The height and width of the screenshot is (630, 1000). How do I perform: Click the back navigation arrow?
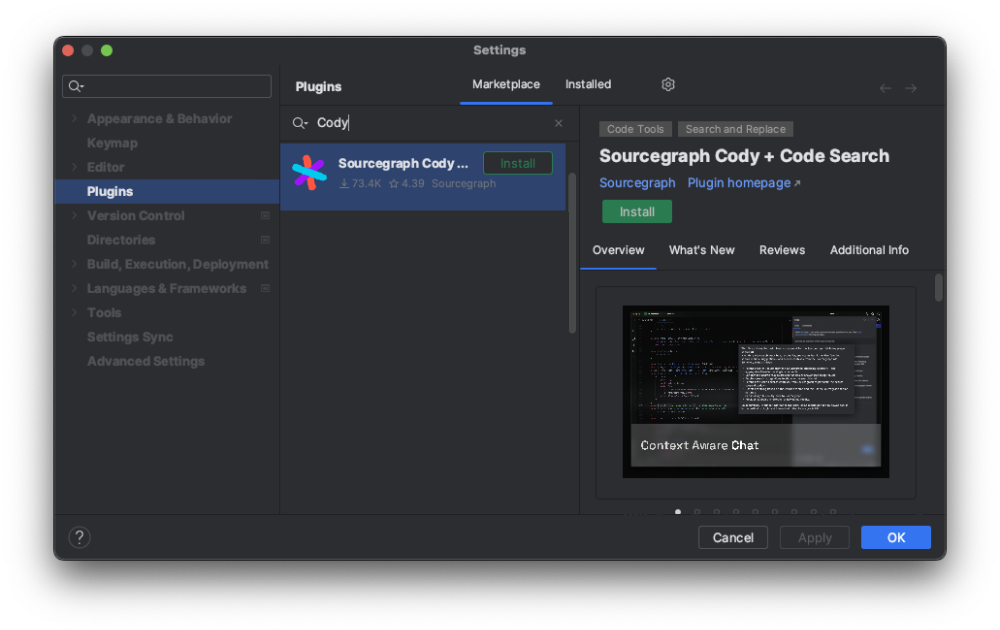coord(885,88)
